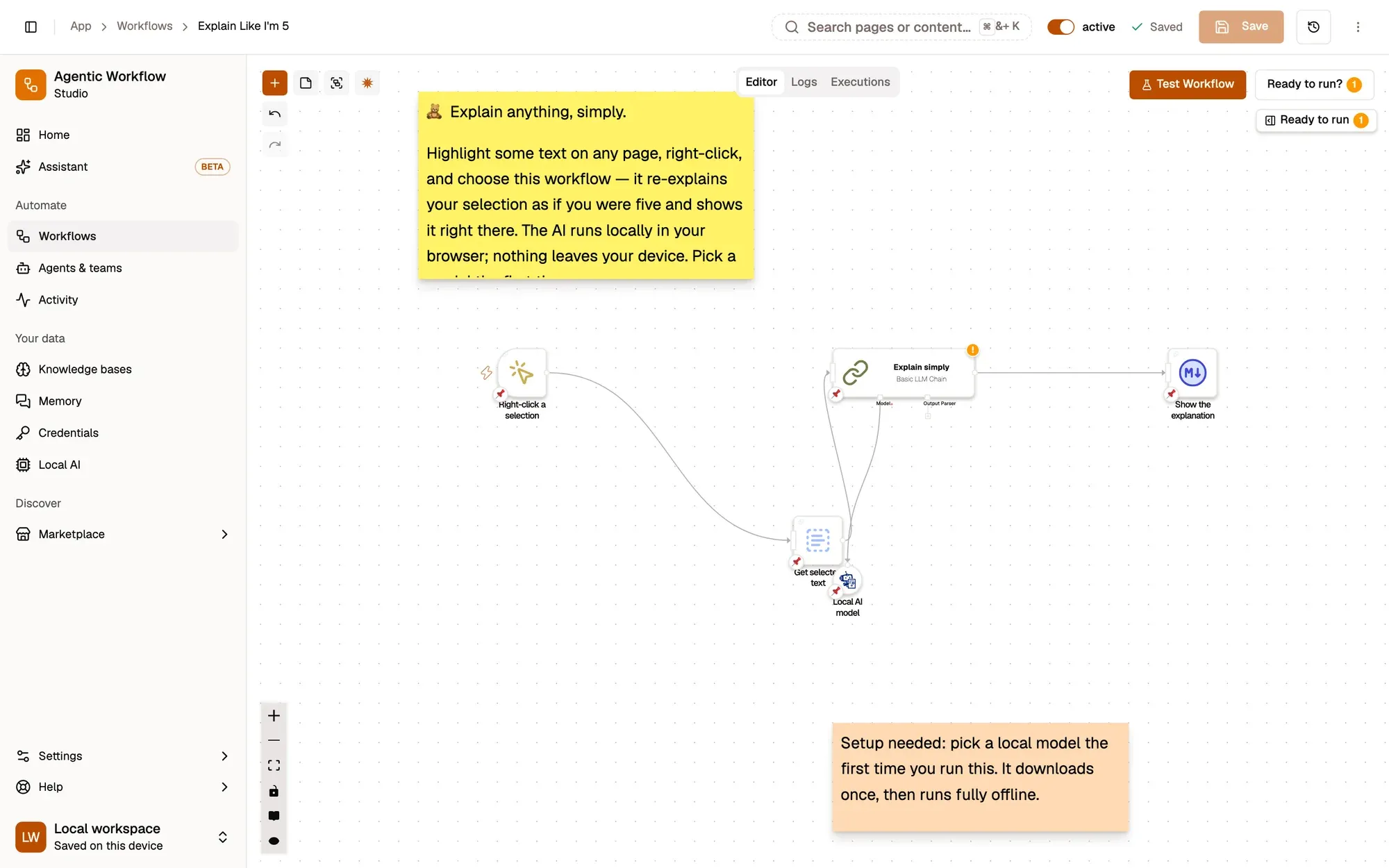Click App in the breadcrumb
Image resolution: width=1389 pixels, height=868 pixels.
pyautogui.click(x=81, y=26)
